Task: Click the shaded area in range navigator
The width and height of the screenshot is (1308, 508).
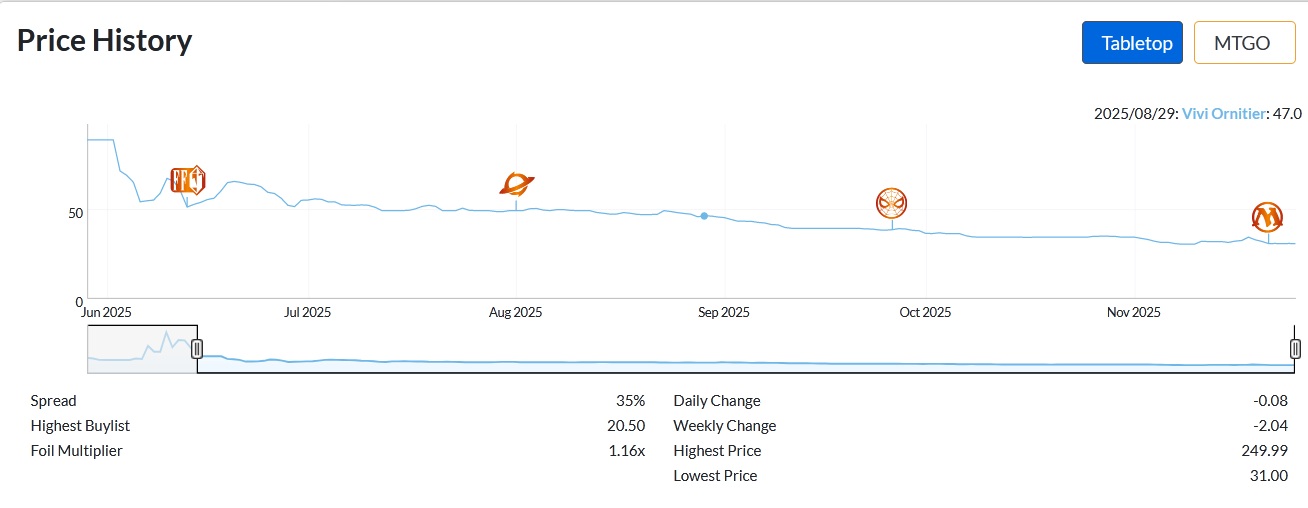Action: 142,350
